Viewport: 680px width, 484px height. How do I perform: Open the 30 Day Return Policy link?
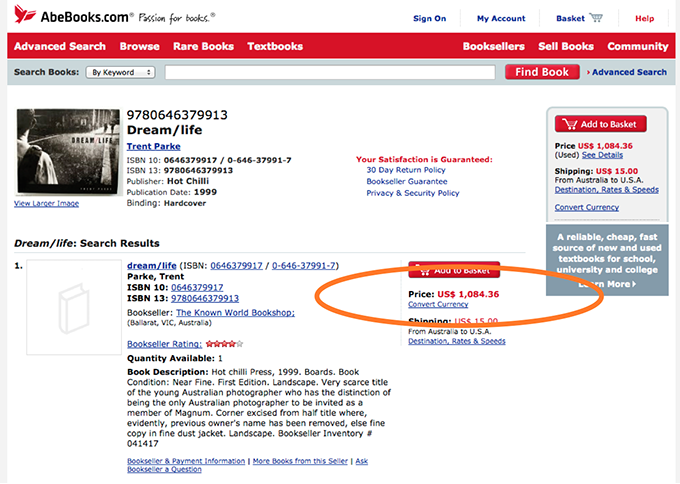406,170
